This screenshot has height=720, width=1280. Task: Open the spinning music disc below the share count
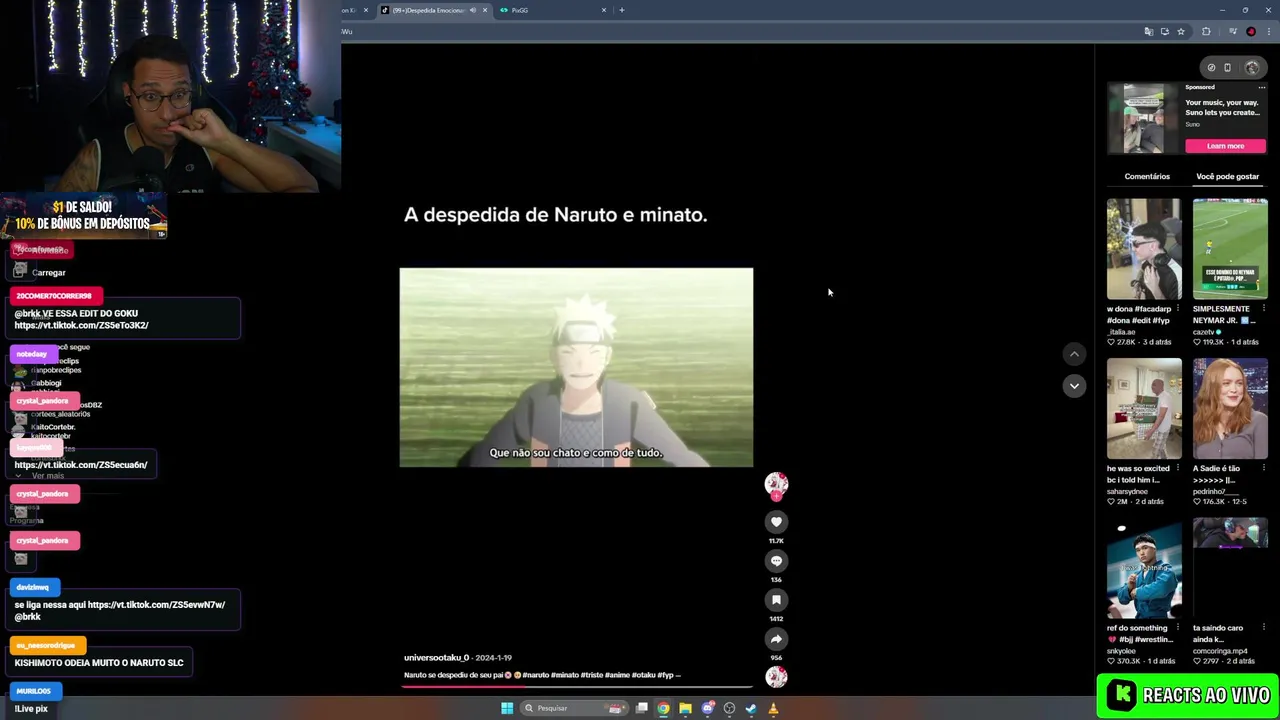[776, 677]
